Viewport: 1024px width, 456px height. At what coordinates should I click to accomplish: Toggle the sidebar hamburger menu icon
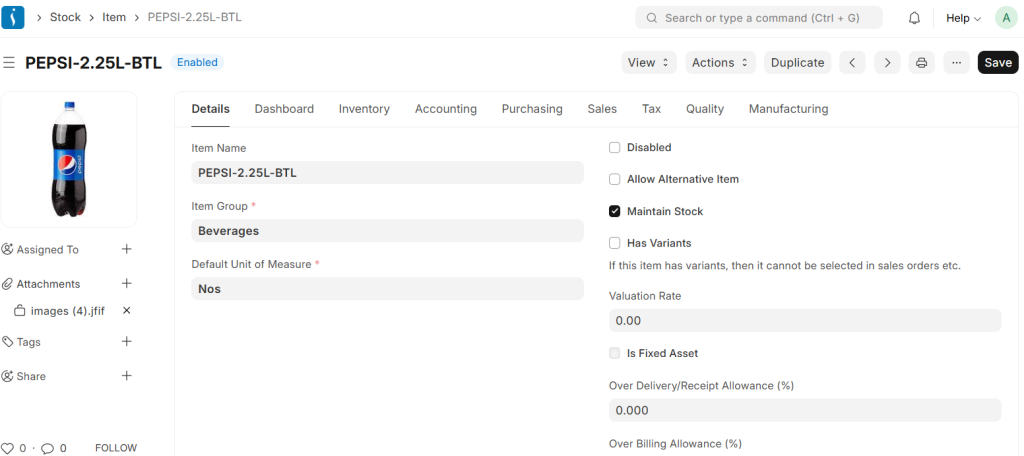9,63
